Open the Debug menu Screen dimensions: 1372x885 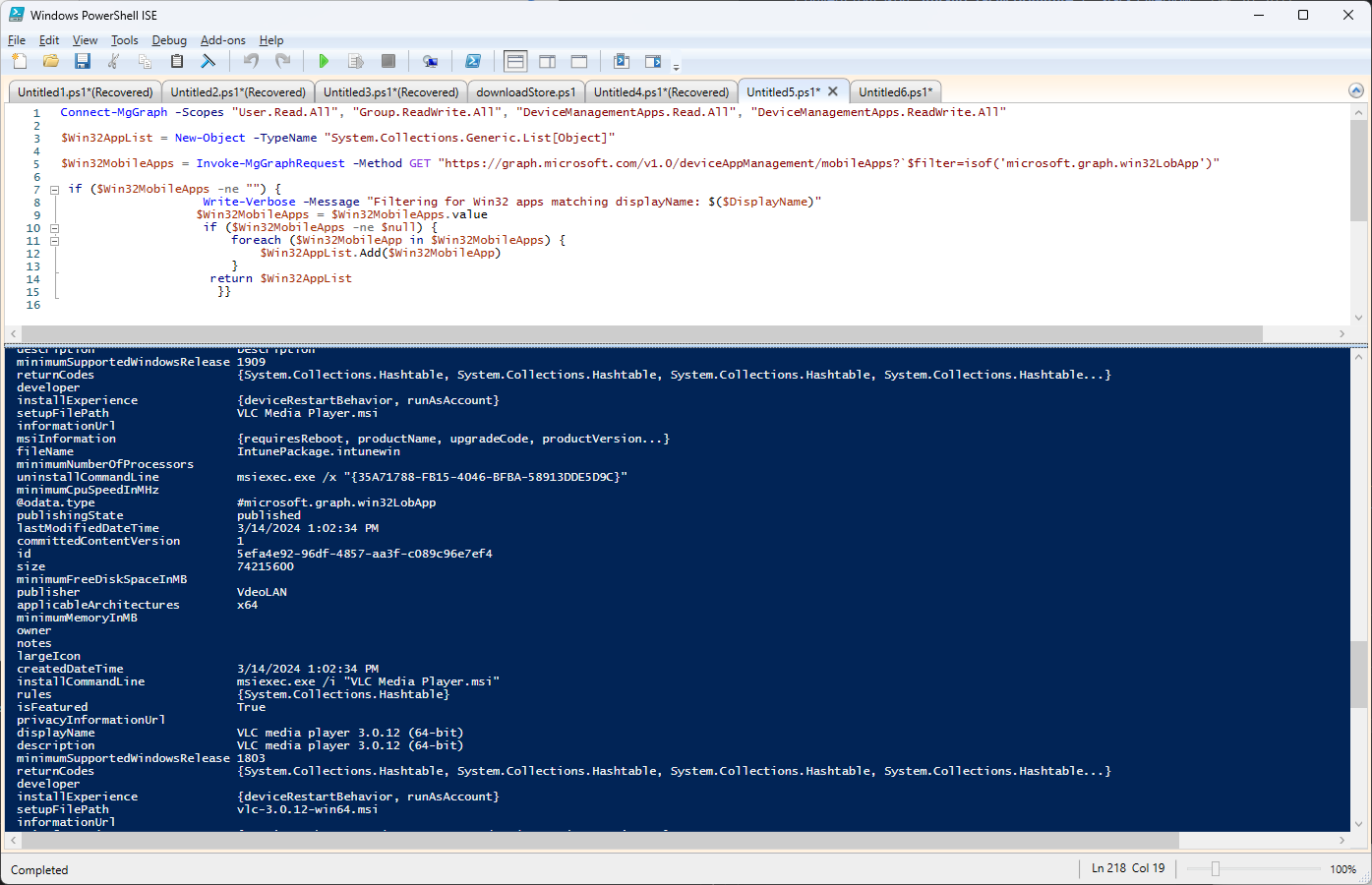(x=169, y=40)
